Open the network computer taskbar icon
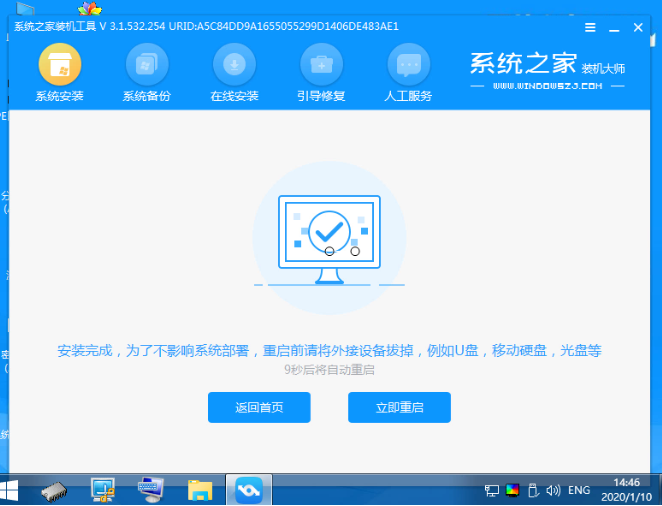The image size is (662, 506). (x=103, y=490)
